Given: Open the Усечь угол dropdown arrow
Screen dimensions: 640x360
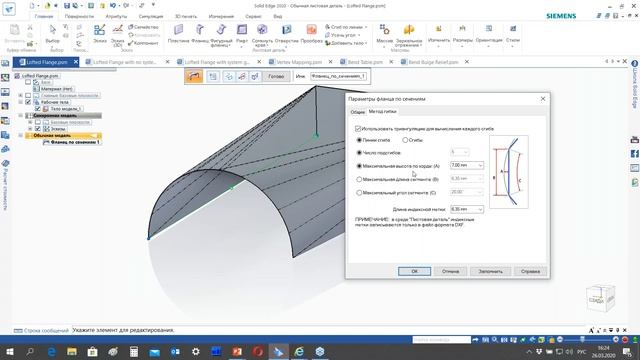Looking at the screenshot, I should click(x=359, y=35).
